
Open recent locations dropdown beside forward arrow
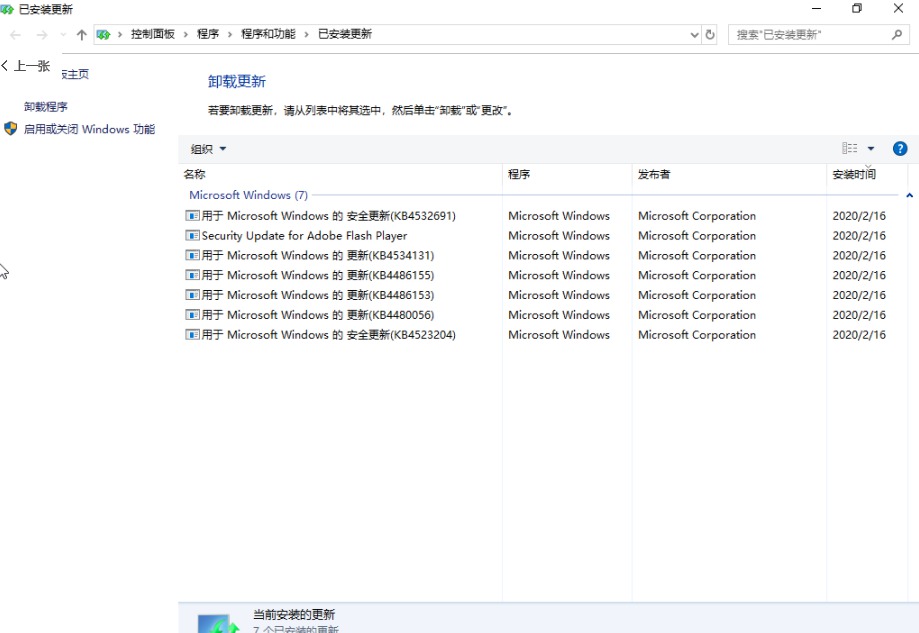tap(63, 35)
